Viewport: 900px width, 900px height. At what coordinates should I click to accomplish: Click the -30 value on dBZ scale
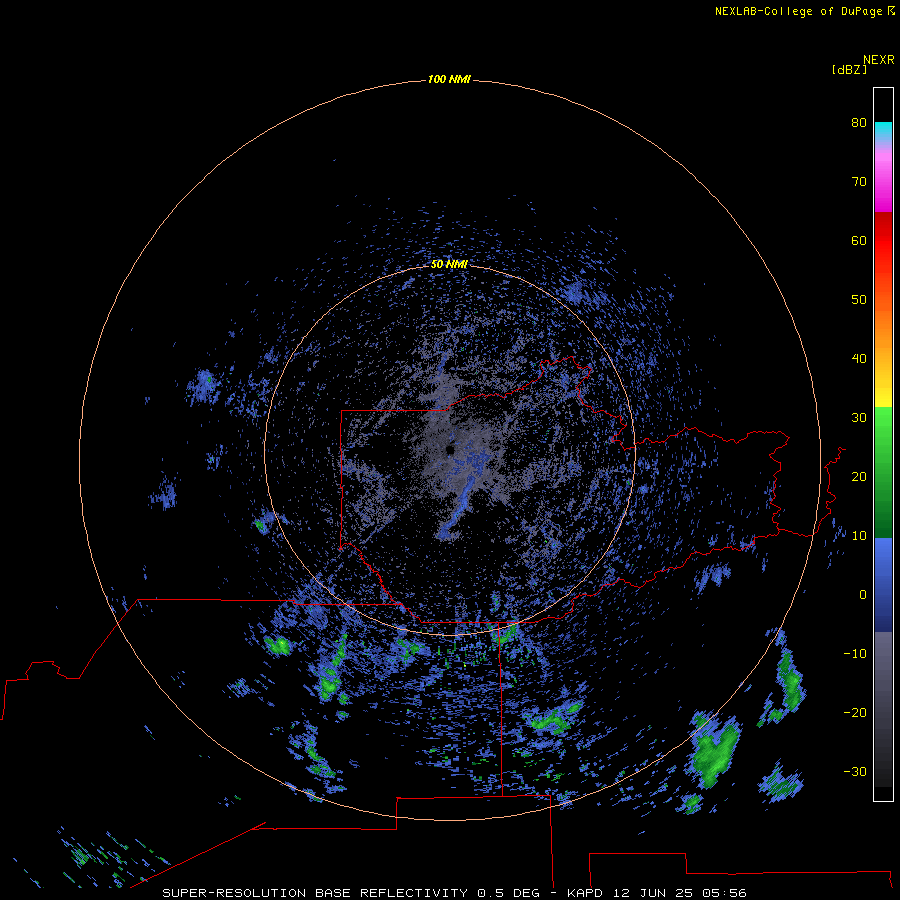coord(855,771)
